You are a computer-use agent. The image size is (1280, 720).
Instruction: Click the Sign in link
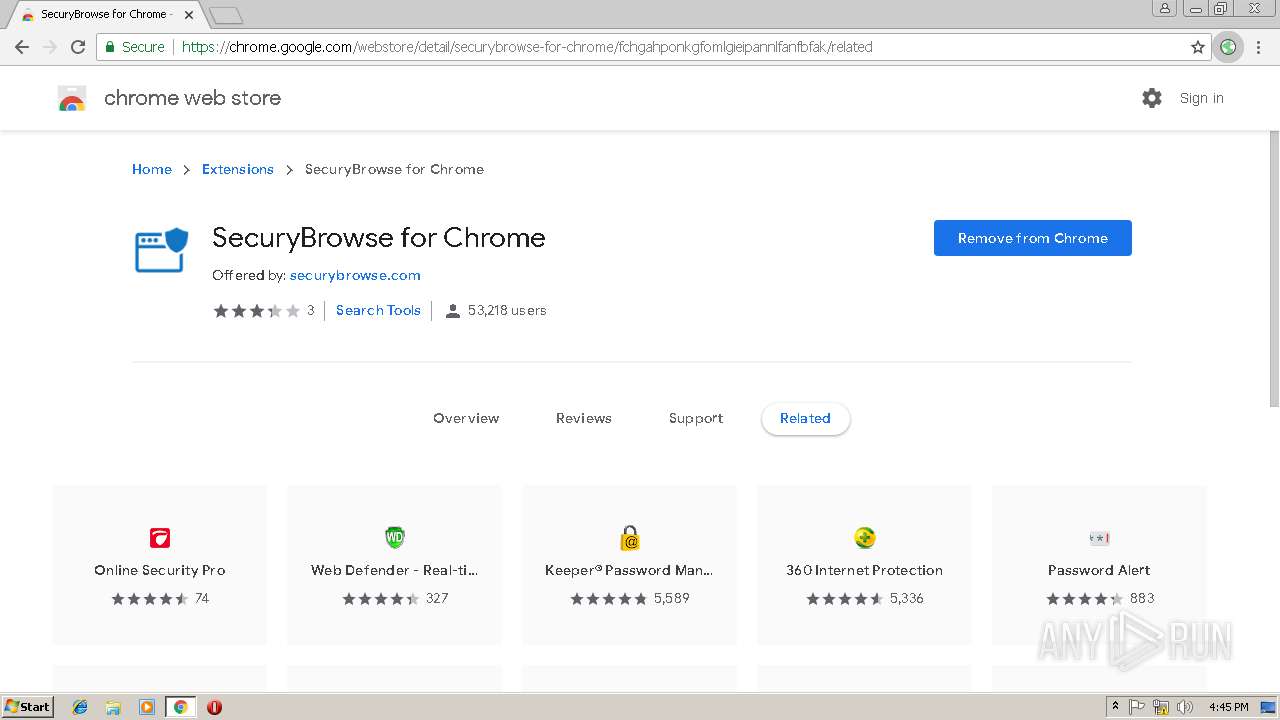pos(1202,98)
